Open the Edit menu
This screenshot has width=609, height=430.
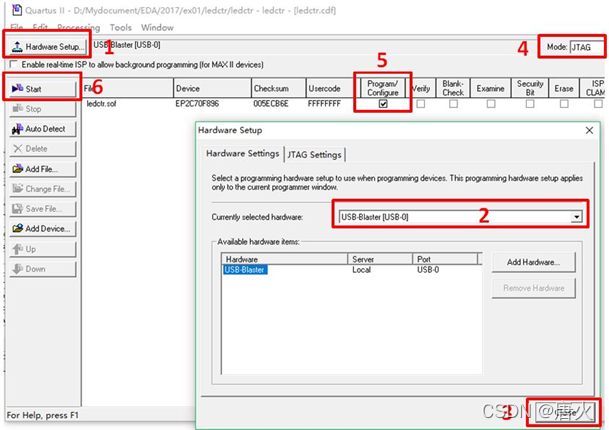click(40, 28)
